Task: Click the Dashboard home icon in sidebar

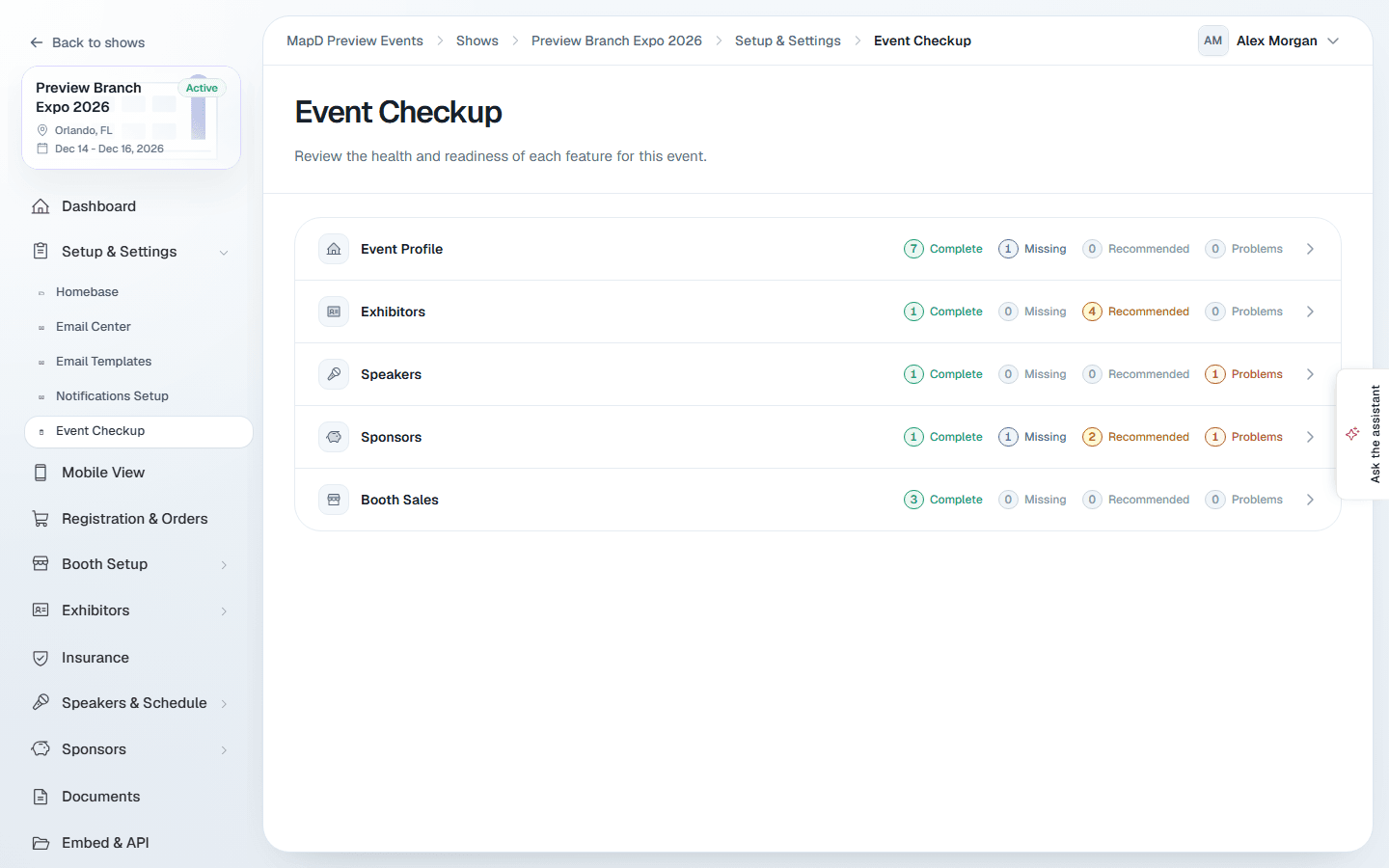Action: point(41,206)
